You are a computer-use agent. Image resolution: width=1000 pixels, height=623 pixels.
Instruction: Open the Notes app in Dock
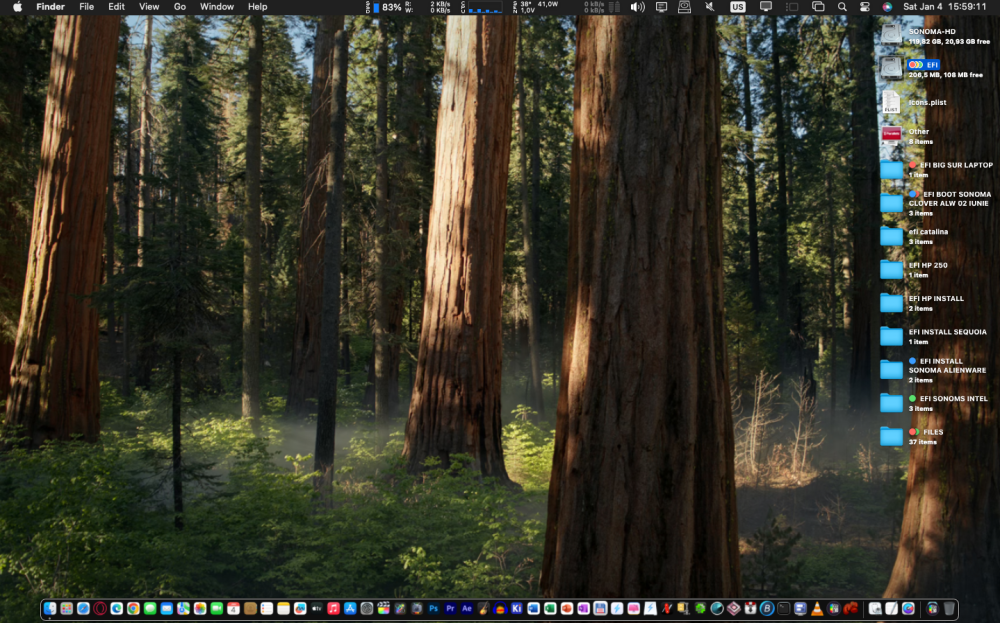pos(283,608)
